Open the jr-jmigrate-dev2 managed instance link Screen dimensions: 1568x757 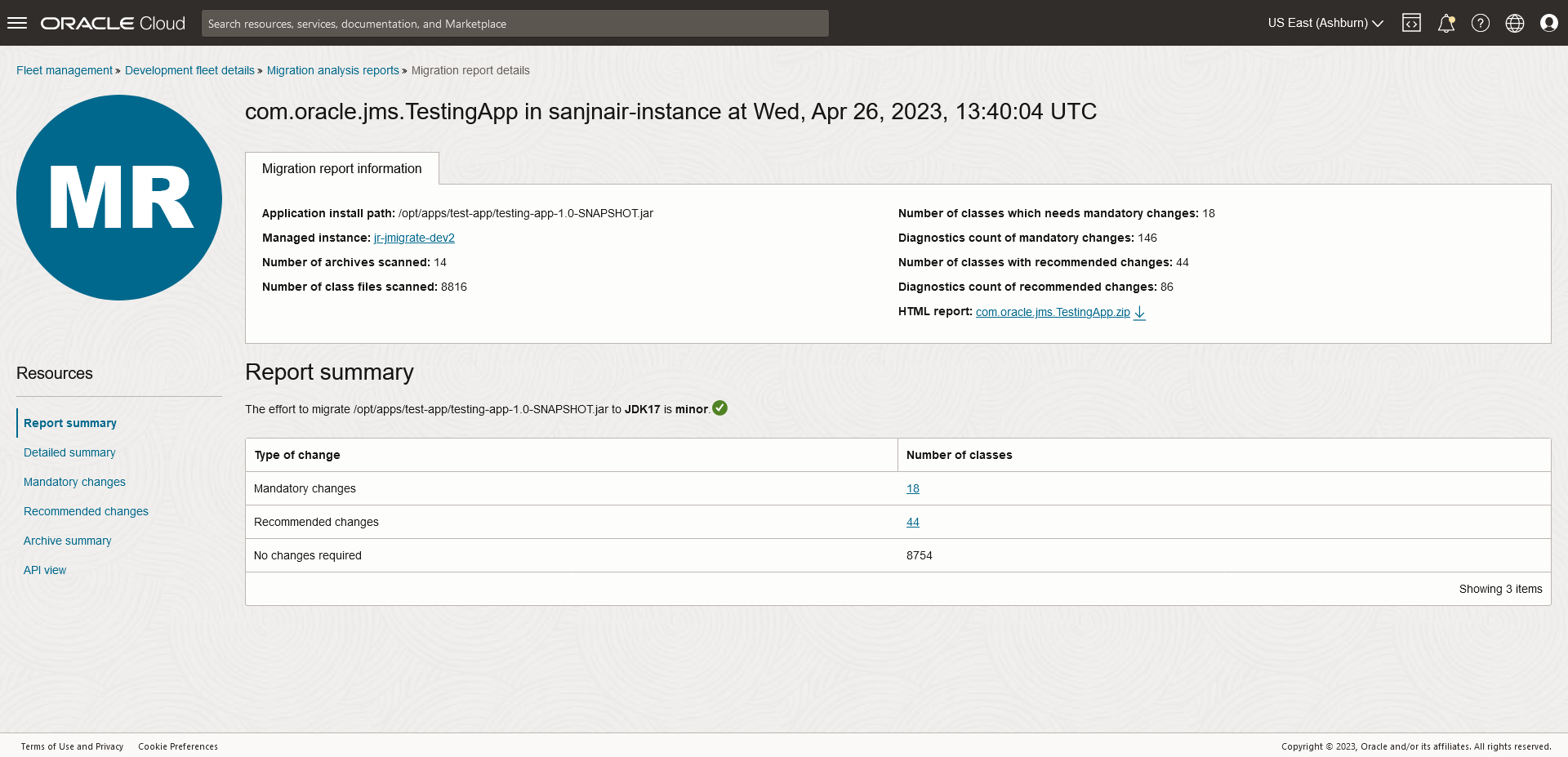(414, 238)
